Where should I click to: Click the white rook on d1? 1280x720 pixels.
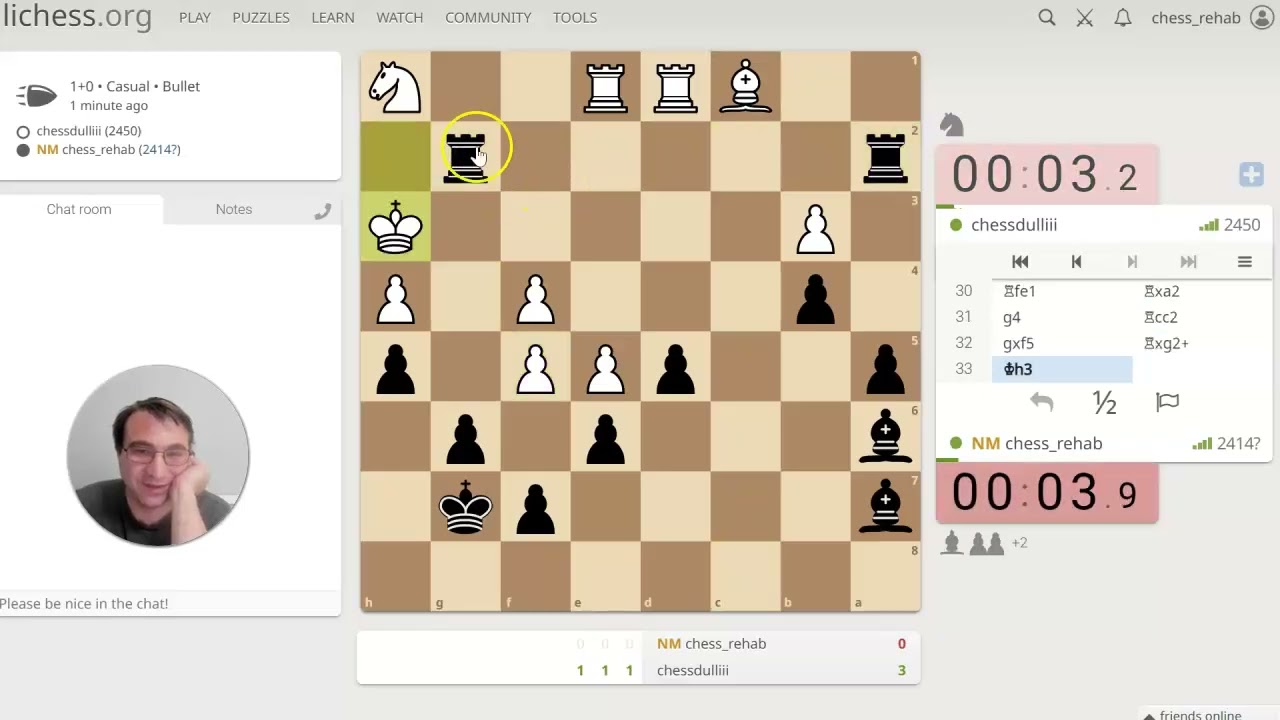pos(675,86)
